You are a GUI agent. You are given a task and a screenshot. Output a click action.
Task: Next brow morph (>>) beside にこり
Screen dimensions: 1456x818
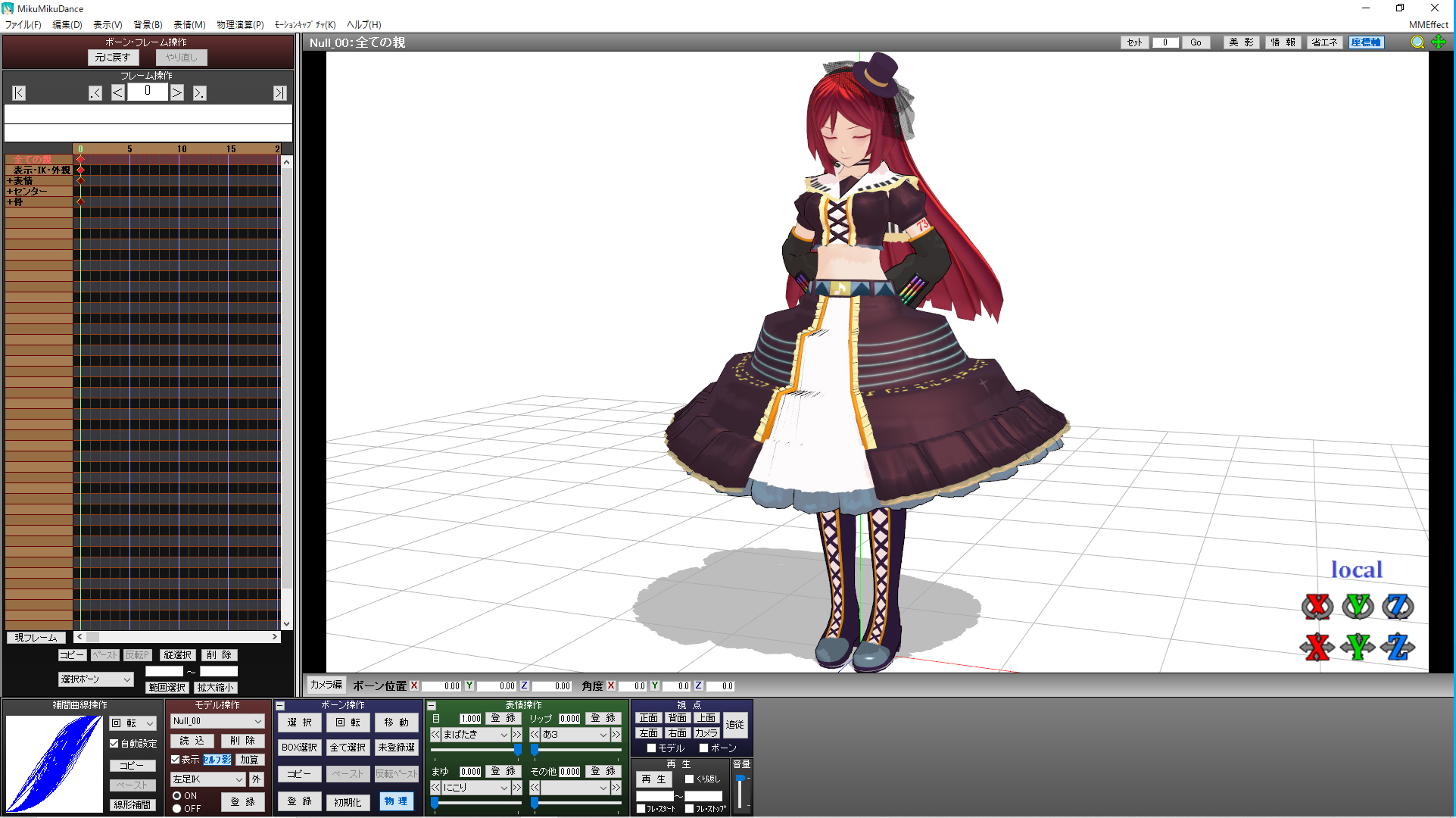[516, 788]
